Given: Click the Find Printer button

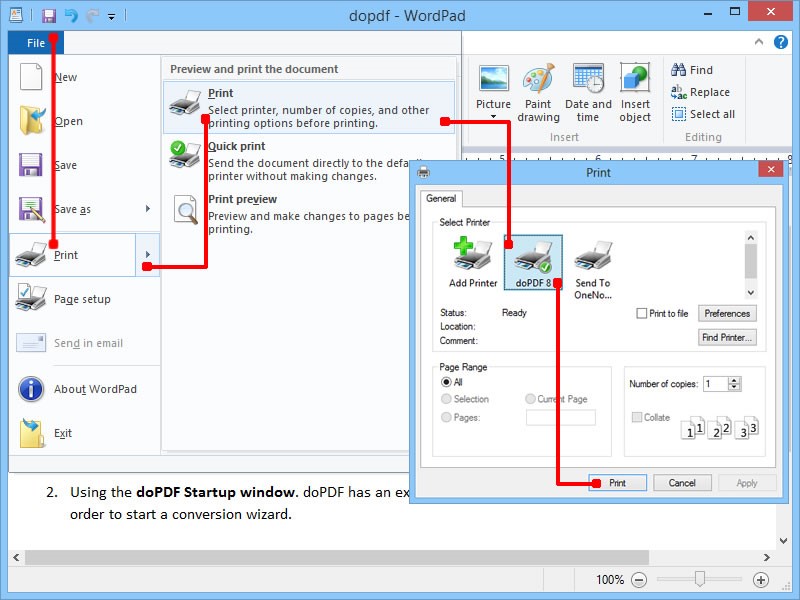Looking at the screenshot, I should (x=727, y=337).
